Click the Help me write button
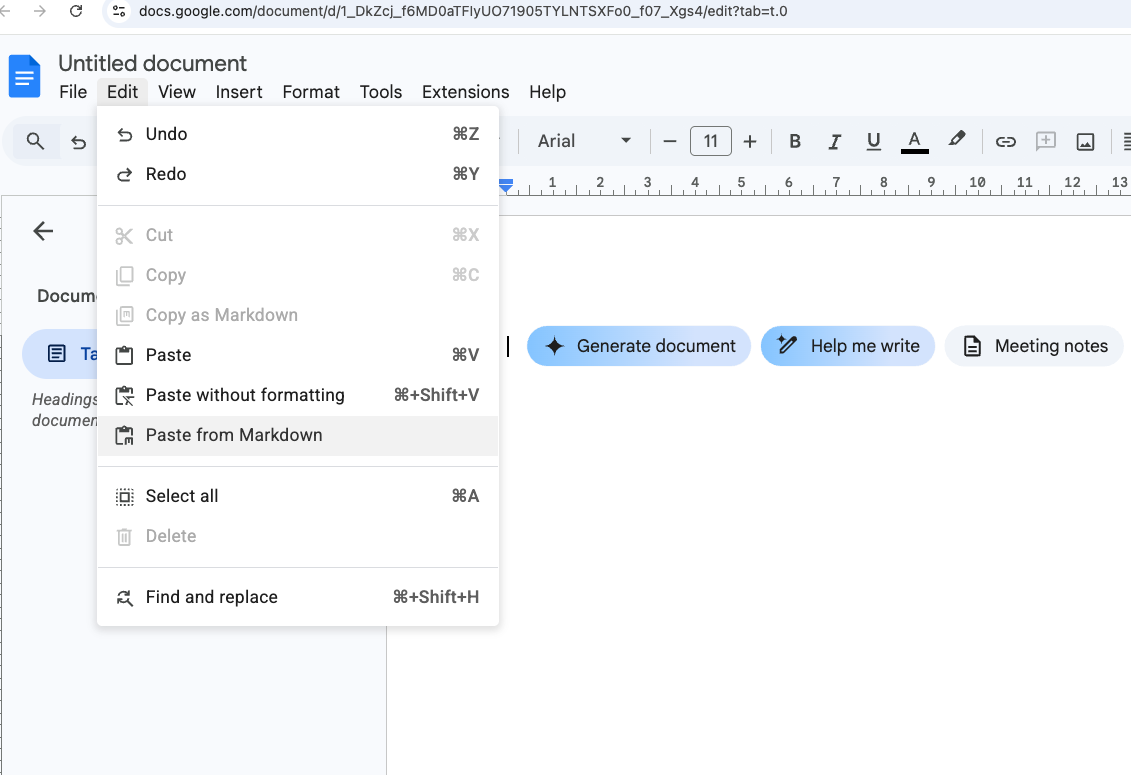Screen dimensions: 1131x775 (847, 346)
